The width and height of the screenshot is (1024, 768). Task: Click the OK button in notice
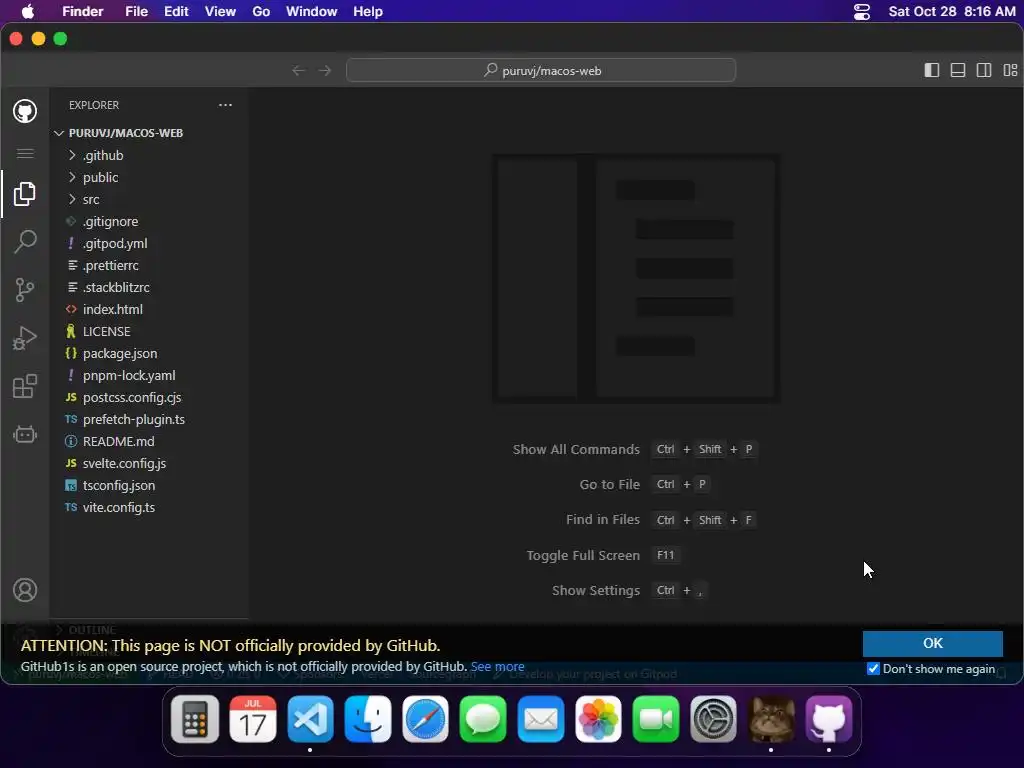point(933,643)
